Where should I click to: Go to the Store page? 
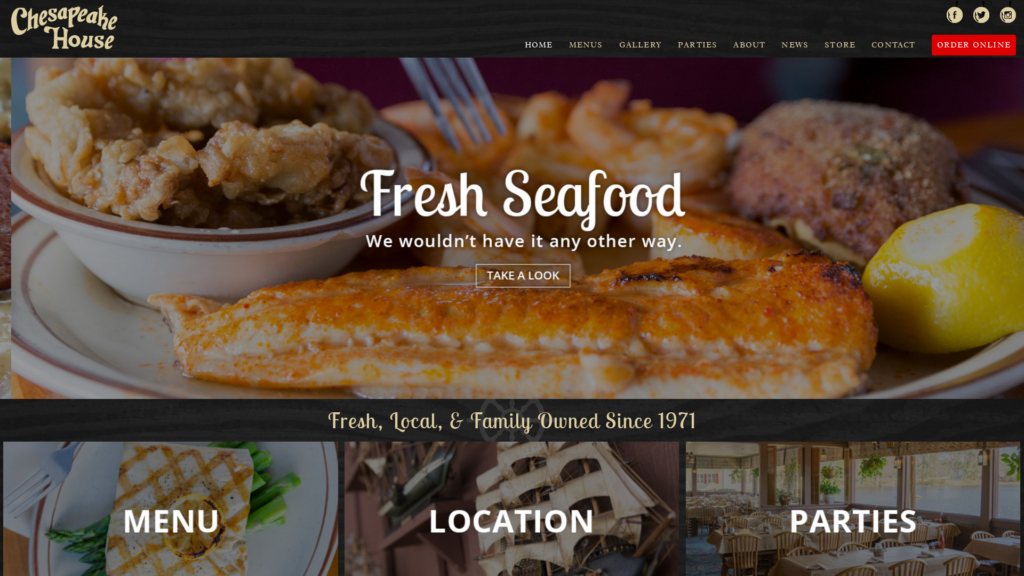point(839,45)
